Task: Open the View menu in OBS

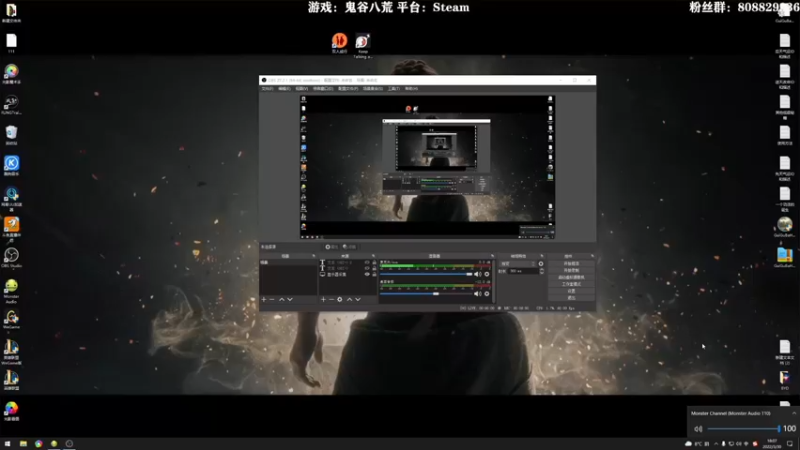Action: pos(302,89)
